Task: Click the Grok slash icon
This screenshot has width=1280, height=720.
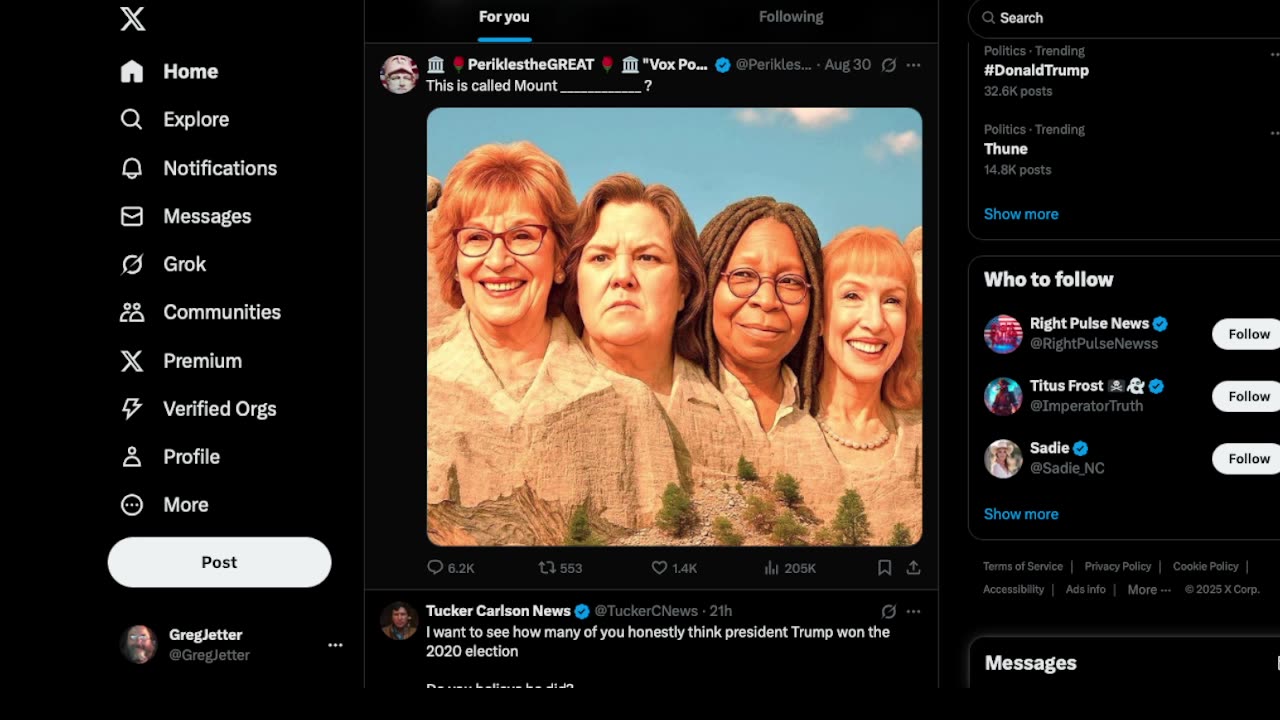Action: (132, 264)
